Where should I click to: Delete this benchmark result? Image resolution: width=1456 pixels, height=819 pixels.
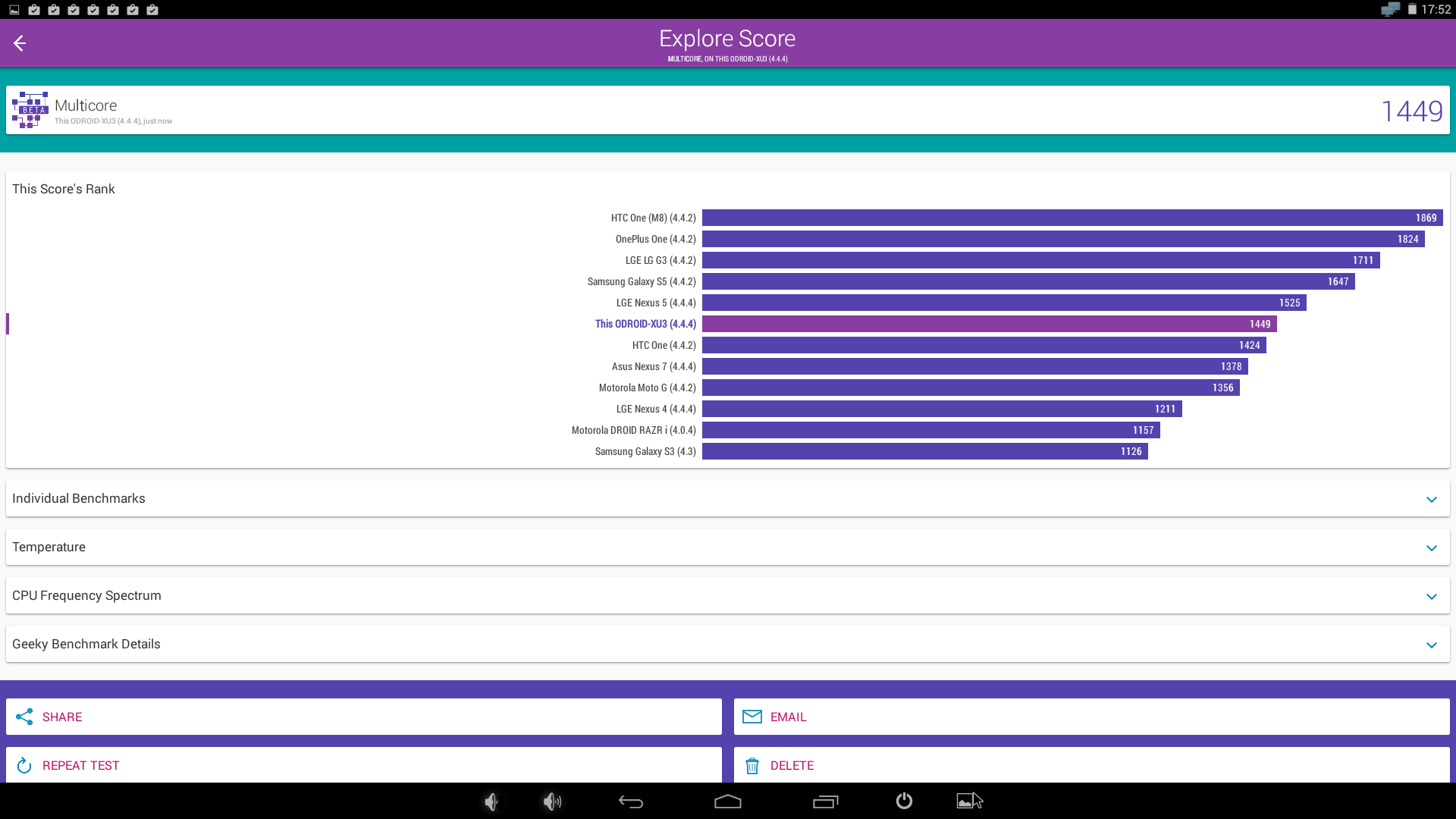click(1092, 765)
